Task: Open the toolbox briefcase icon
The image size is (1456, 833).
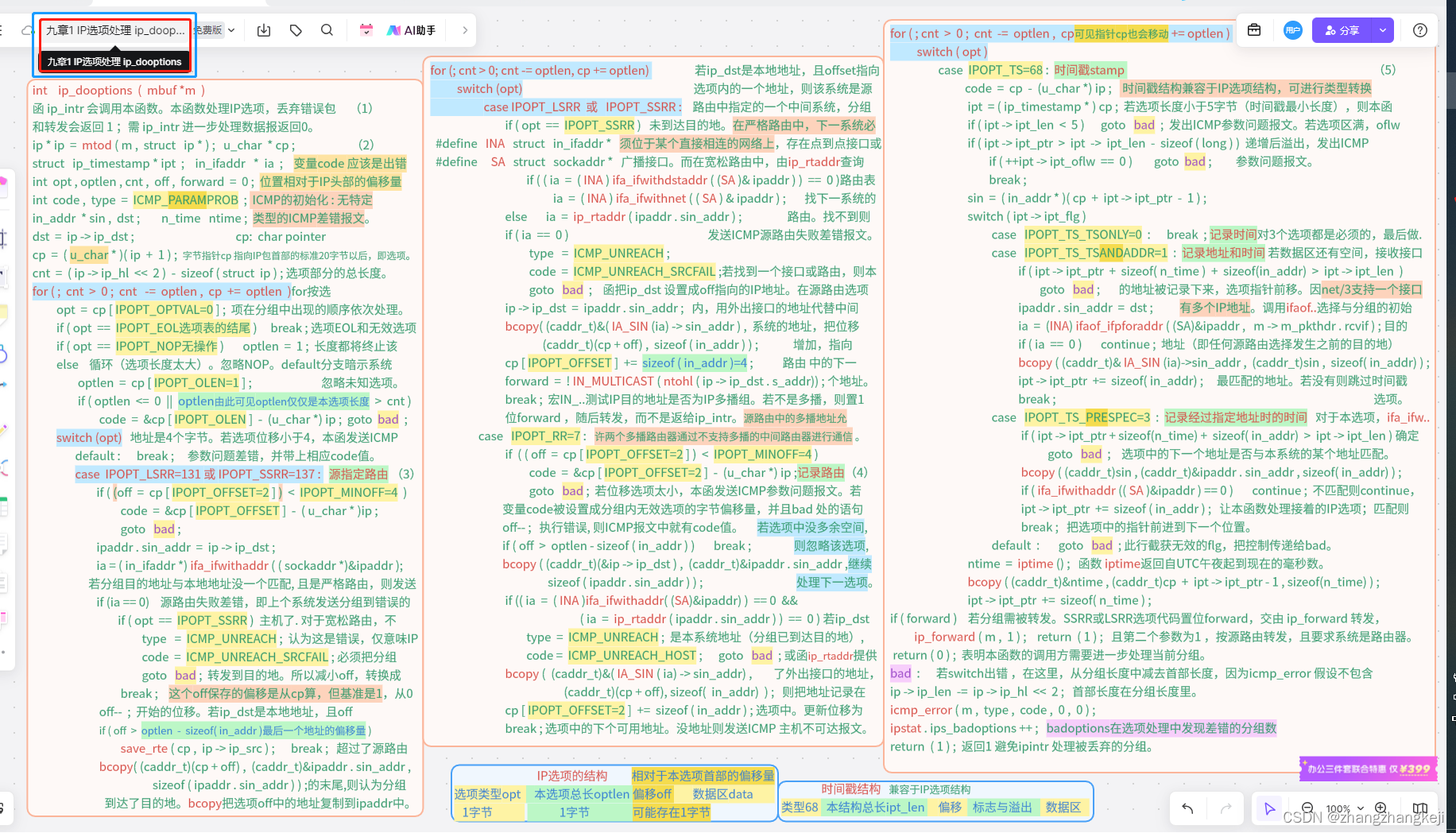Action: [x=1254, y=30]
